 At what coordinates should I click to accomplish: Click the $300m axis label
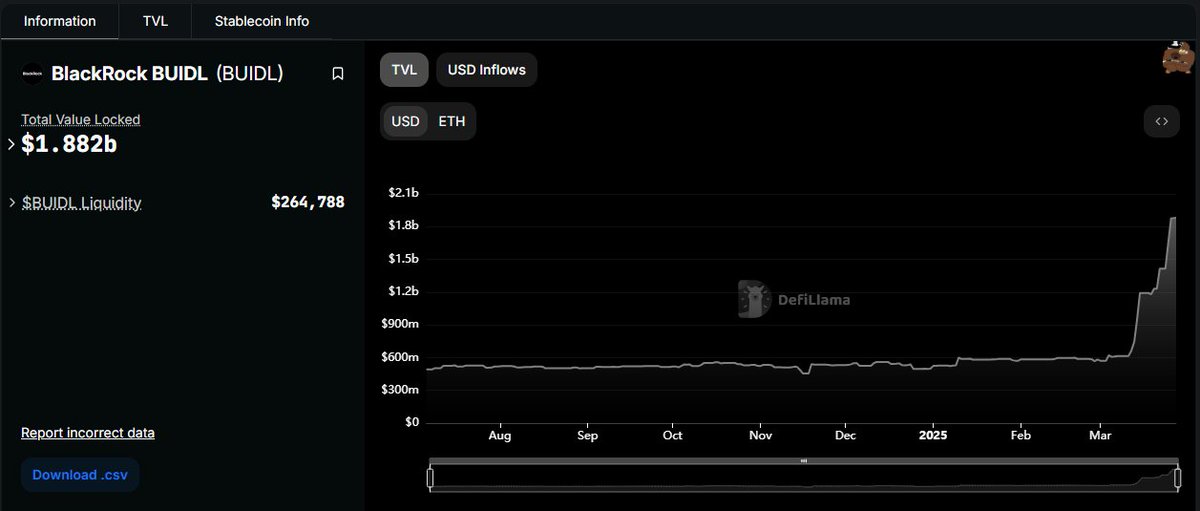pyautogui.click(x=400, y=389)
